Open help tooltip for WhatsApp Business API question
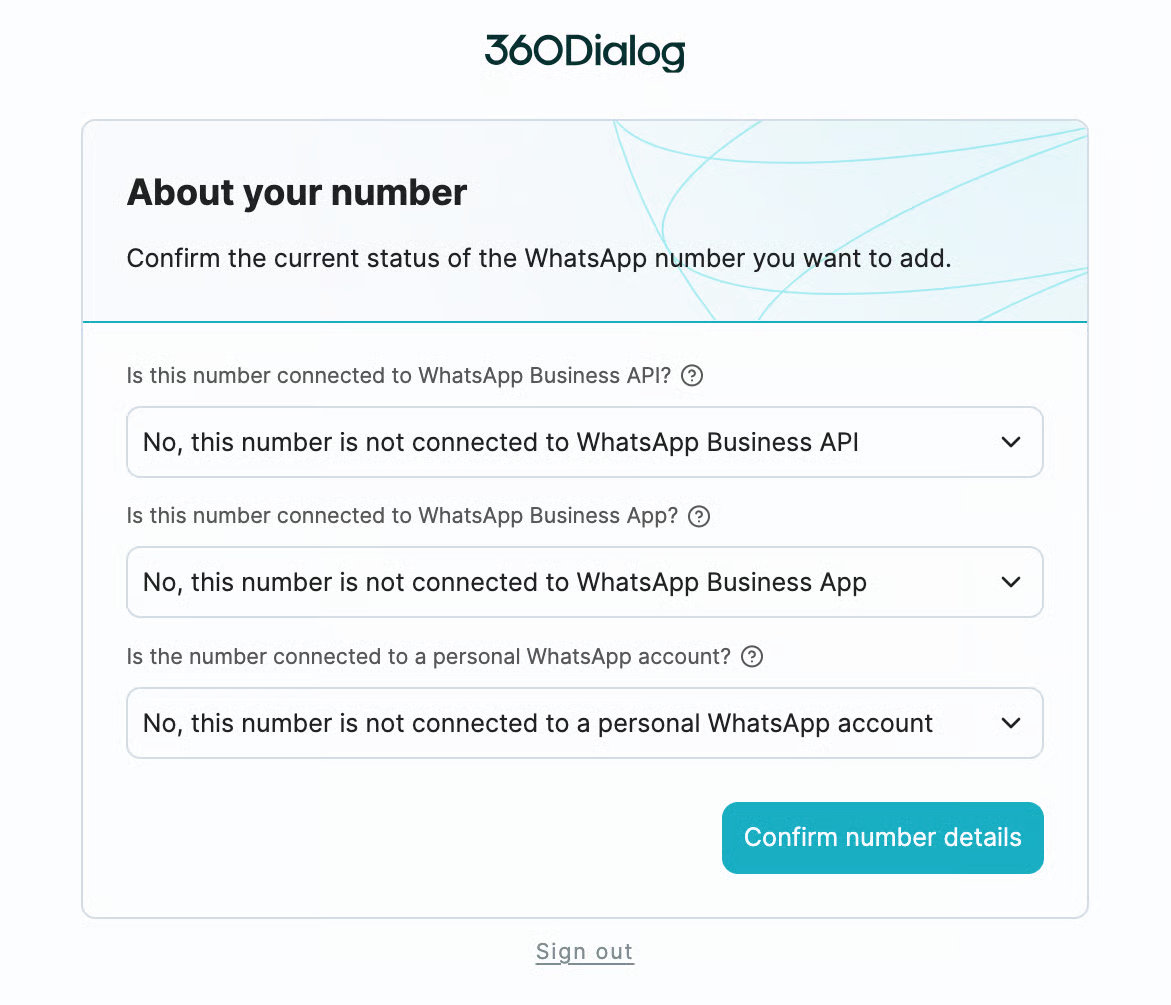This screenshot has width=1171, height=1005. pyautogui.click(x=691, y=376)
